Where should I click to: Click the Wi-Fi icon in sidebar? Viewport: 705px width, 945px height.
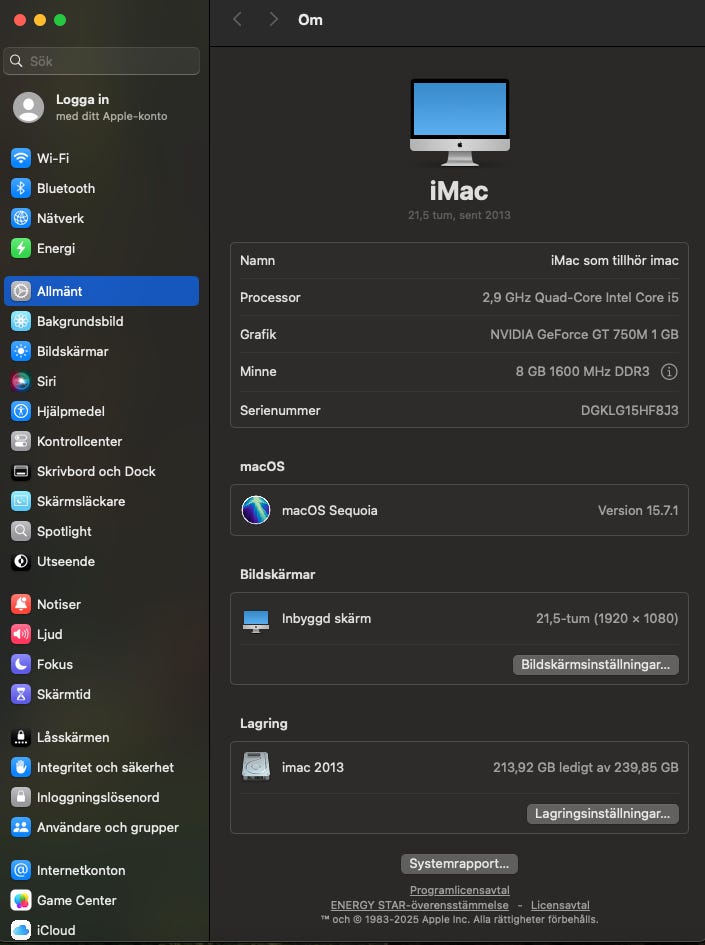point(21,158)
